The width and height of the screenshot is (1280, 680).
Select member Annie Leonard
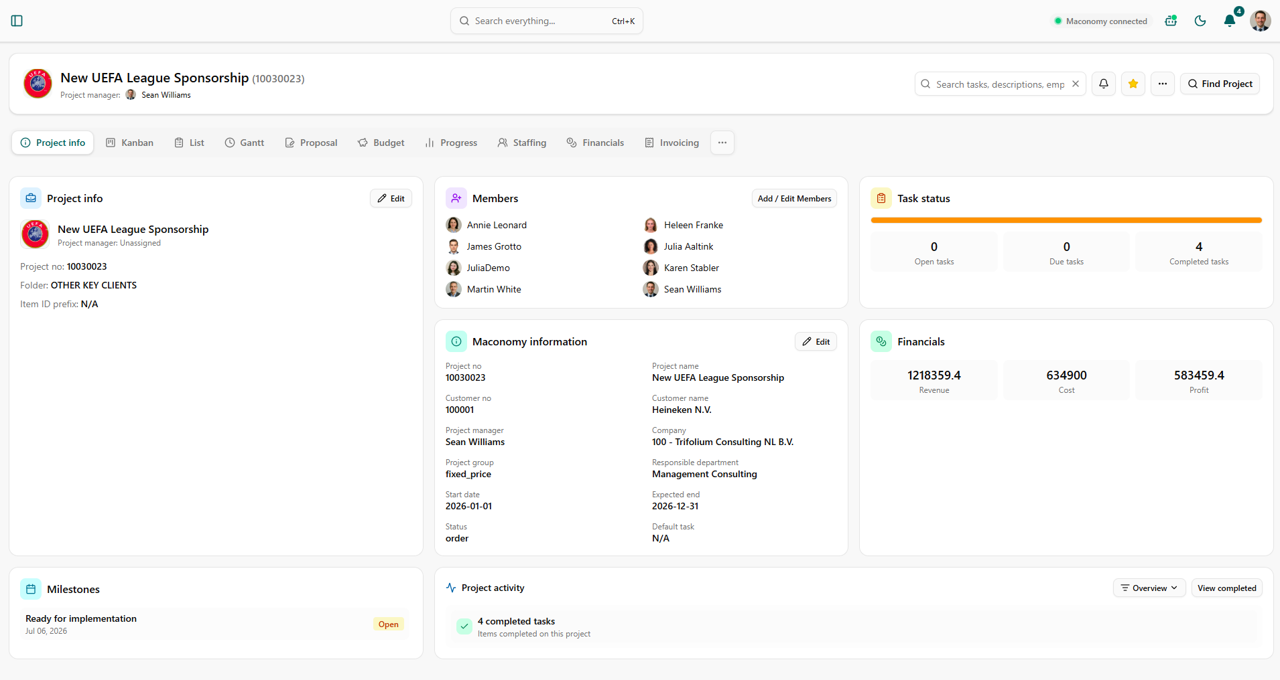point(487,225)
